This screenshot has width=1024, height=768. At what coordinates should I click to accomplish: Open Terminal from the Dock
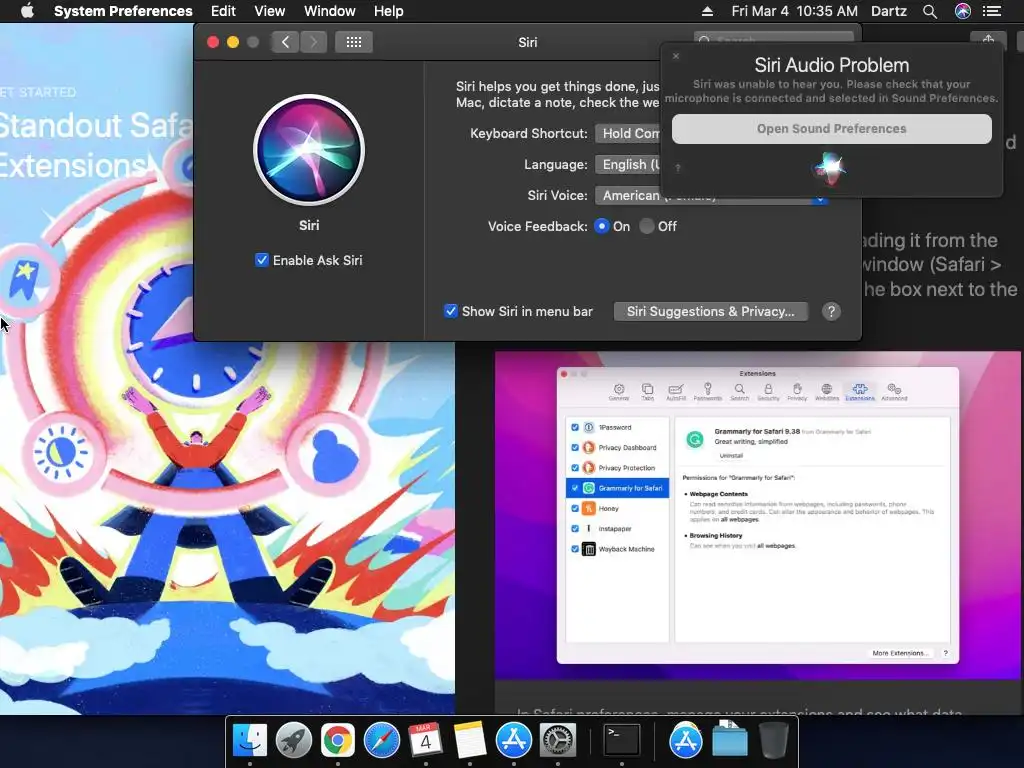click(622, 740)
